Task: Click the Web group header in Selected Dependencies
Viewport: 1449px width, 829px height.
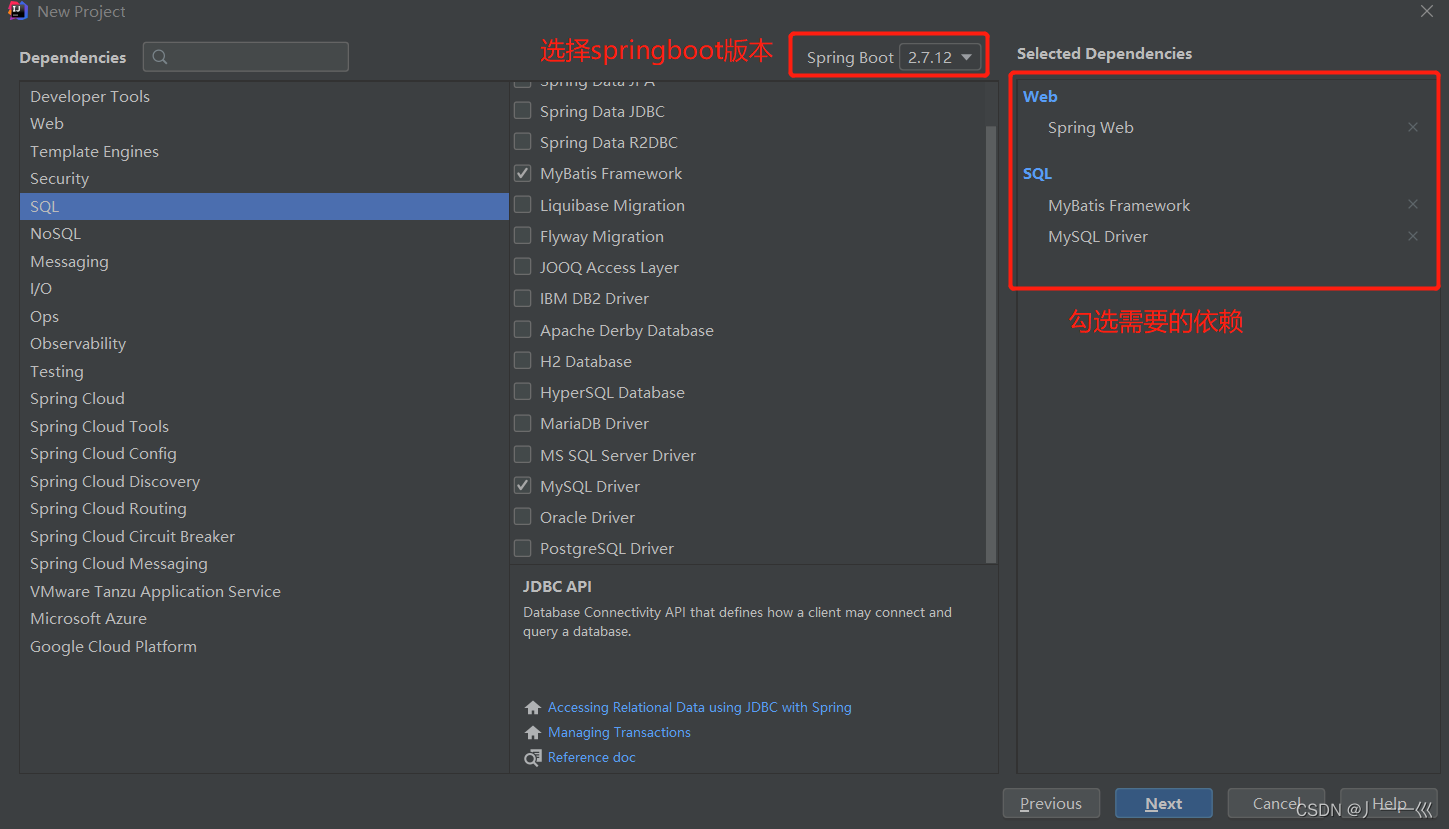Action: (x=1040, y=97)
